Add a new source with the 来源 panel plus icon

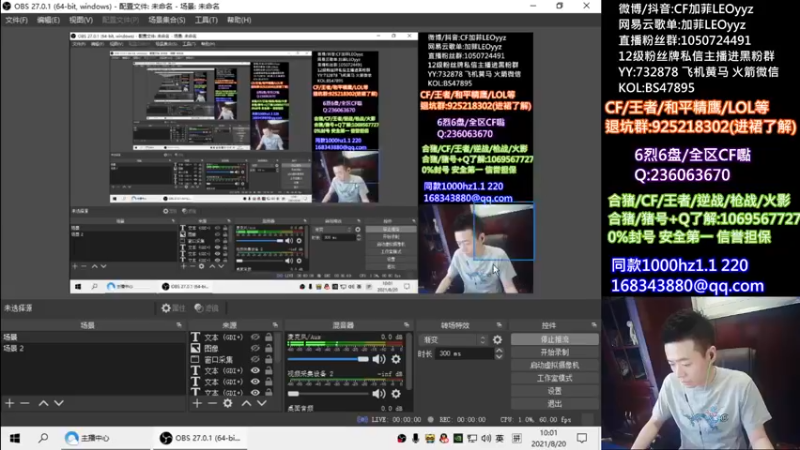pyautogui.click(x=197, y=403)
